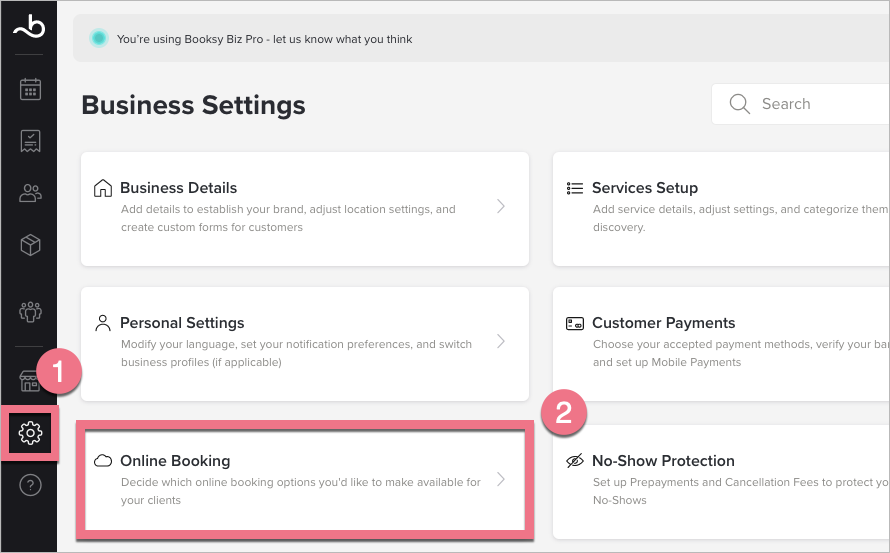Image resolution: width=890 pixels, height=553 pixels.
Task: Click the Booksy logo icon
Action: pos(29,29)
